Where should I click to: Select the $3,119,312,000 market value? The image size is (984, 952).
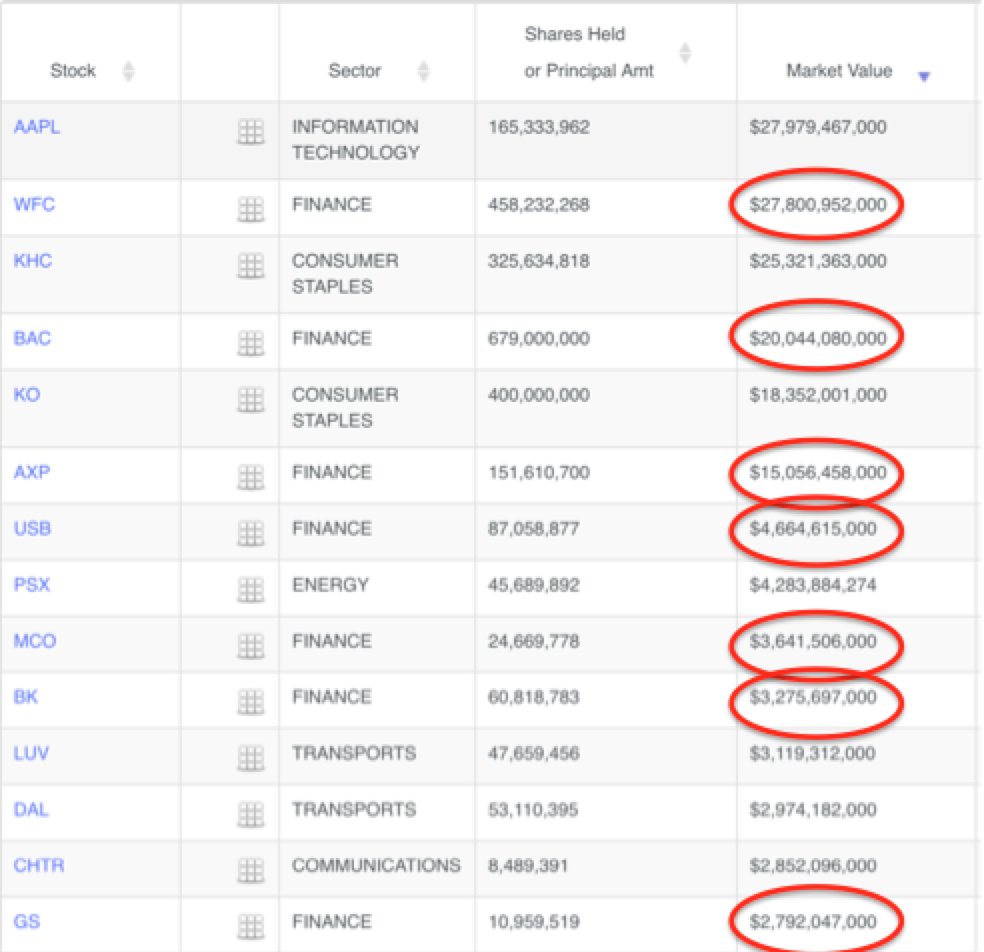click(x=813, y=753)
